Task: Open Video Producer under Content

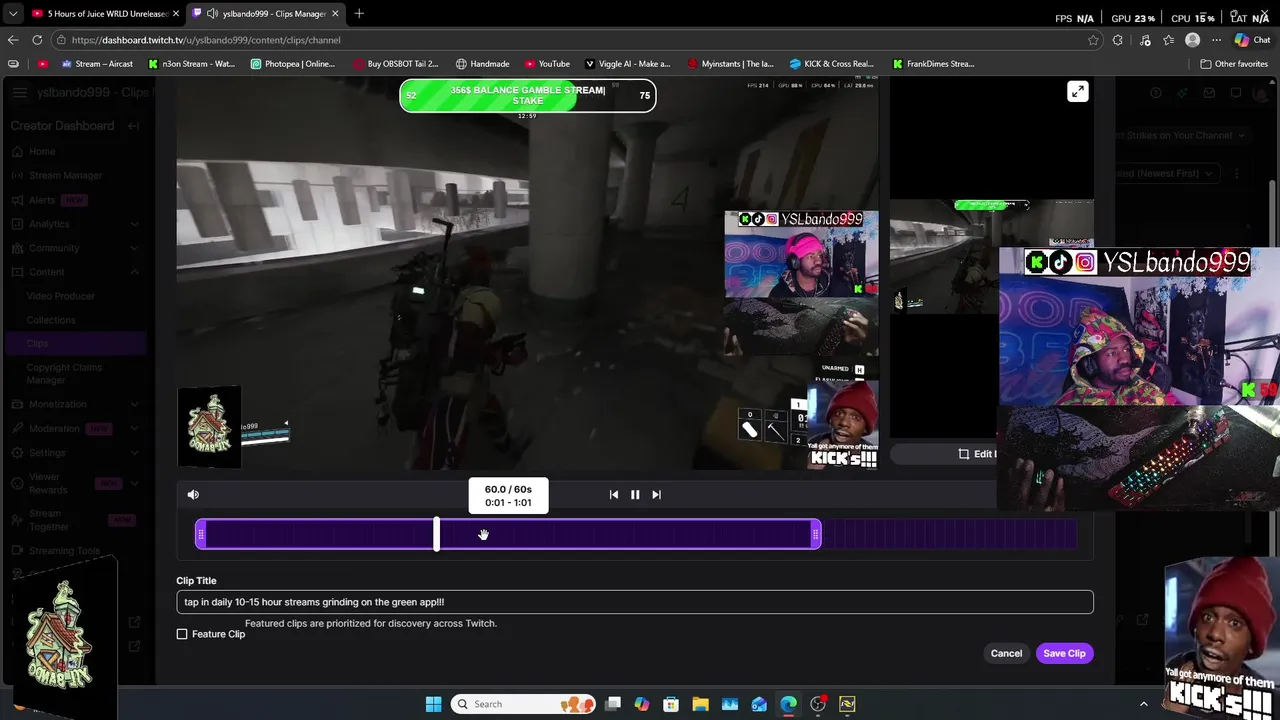Action: 61,296
